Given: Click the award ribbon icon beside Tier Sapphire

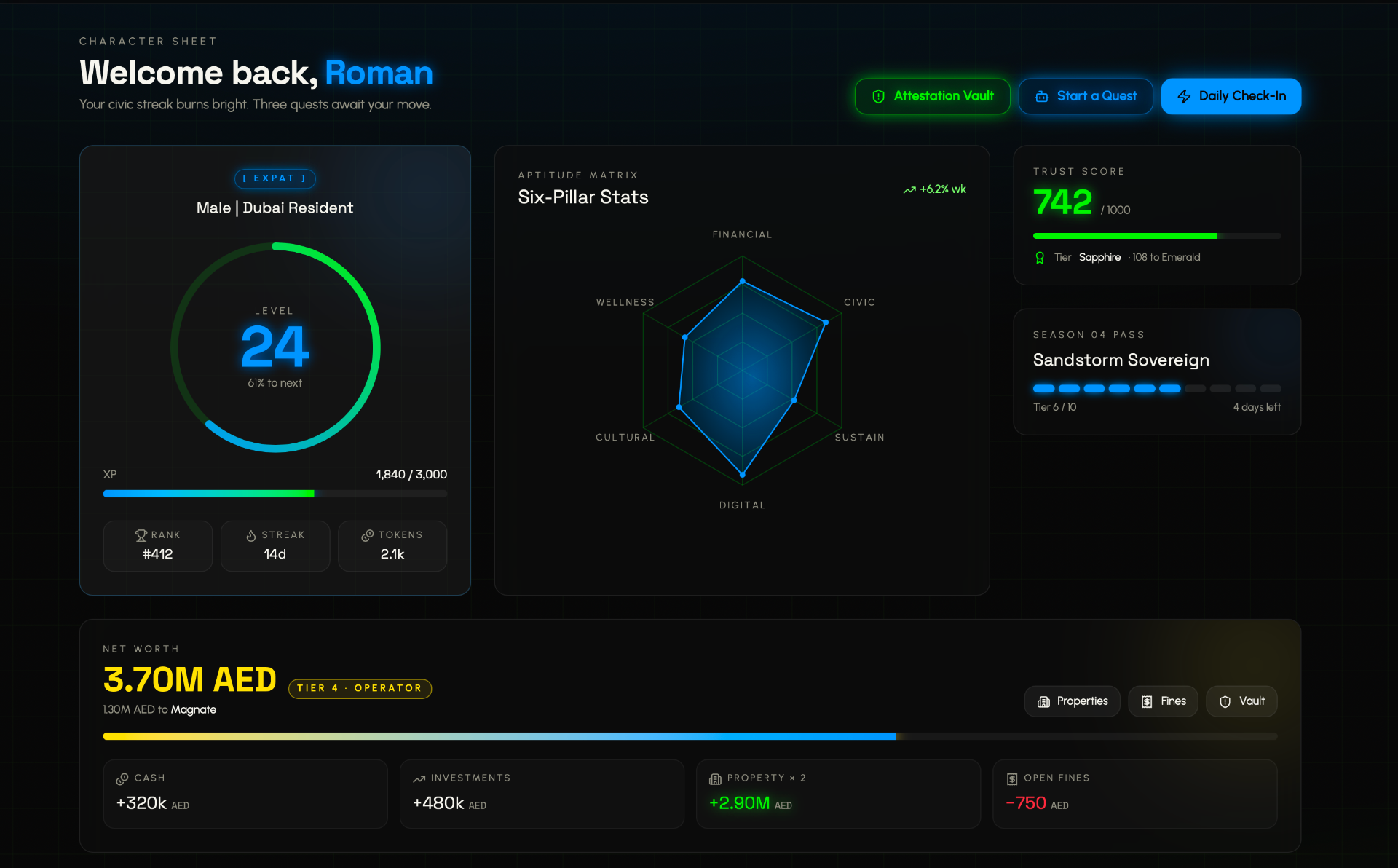Looking at the screenshot, I should [x=1040, y=258].
